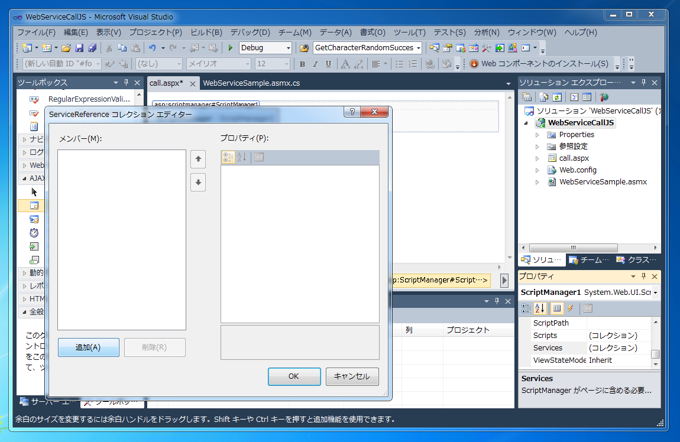Move member down with the down arrow
The width and height of the screenshot is (680, 442).
198,182
